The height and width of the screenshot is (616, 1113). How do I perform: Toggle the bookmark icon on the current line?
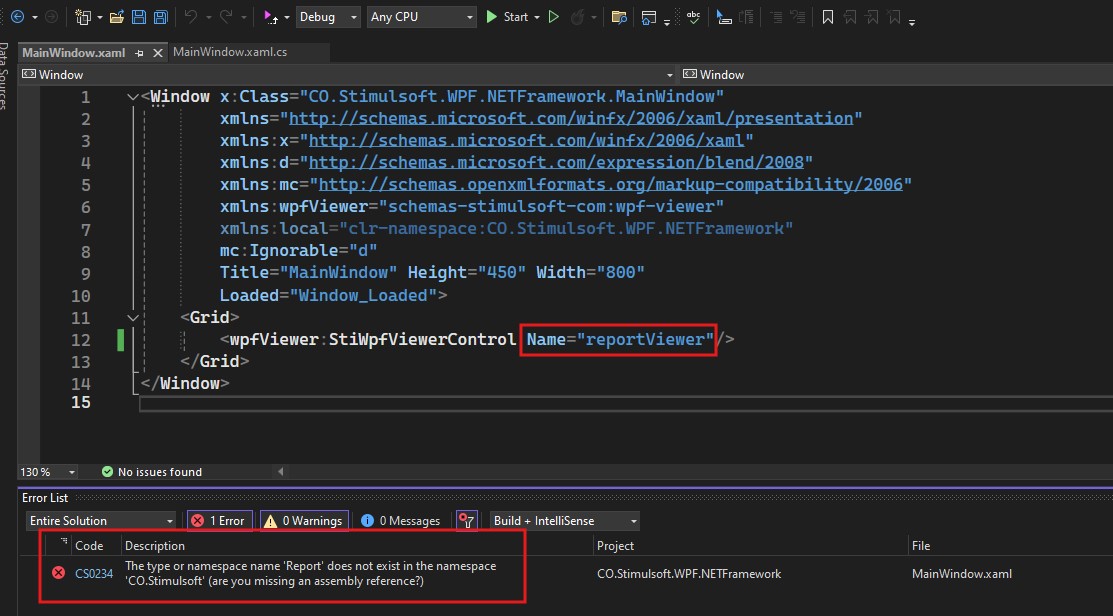point(828,17)
